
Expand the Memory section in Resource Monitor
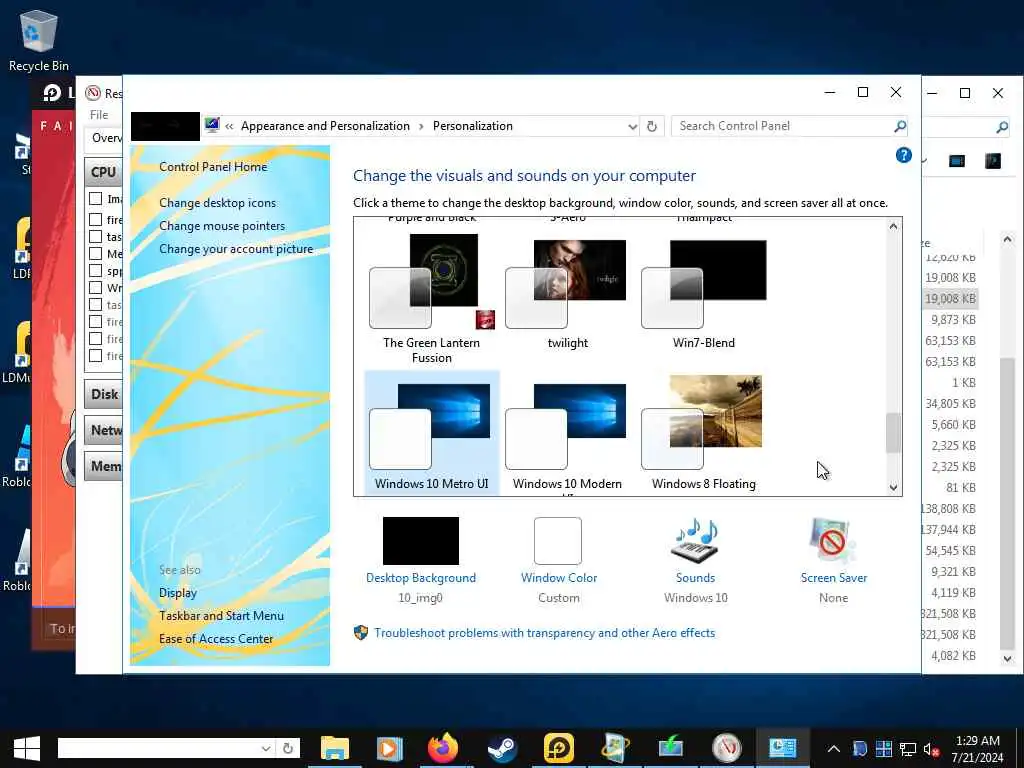103,466
